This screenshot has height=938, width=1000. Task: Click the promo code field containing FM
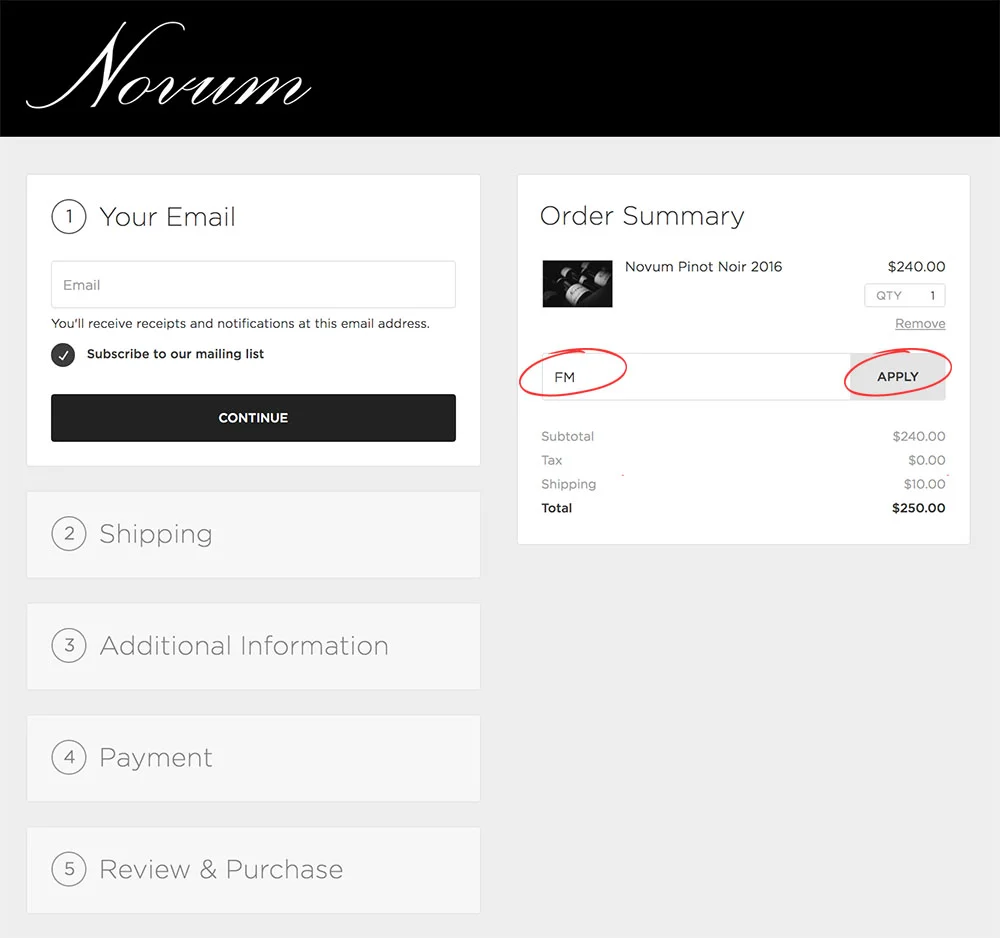pyautogui.click(x=696, y=377)
